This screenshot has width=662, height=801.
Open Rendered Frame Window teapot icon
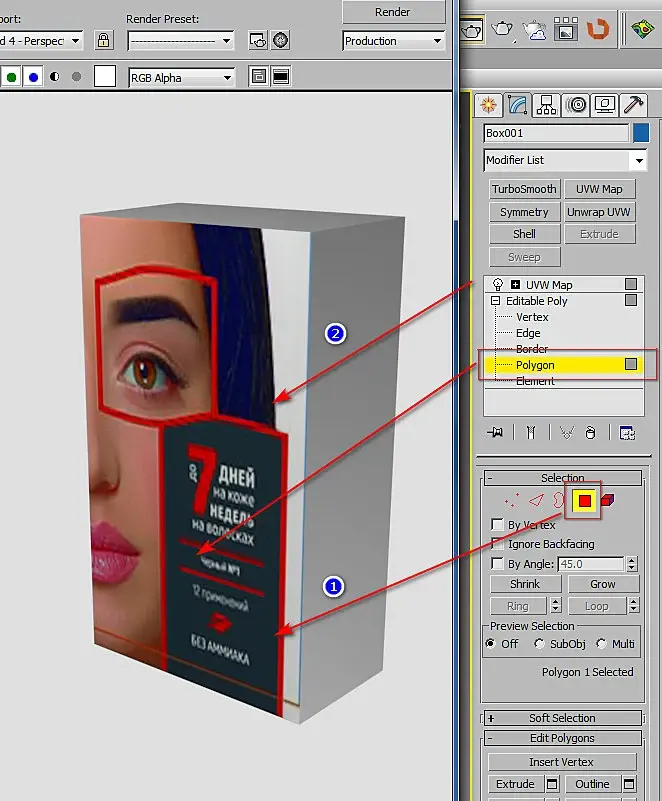coord(472,31)
